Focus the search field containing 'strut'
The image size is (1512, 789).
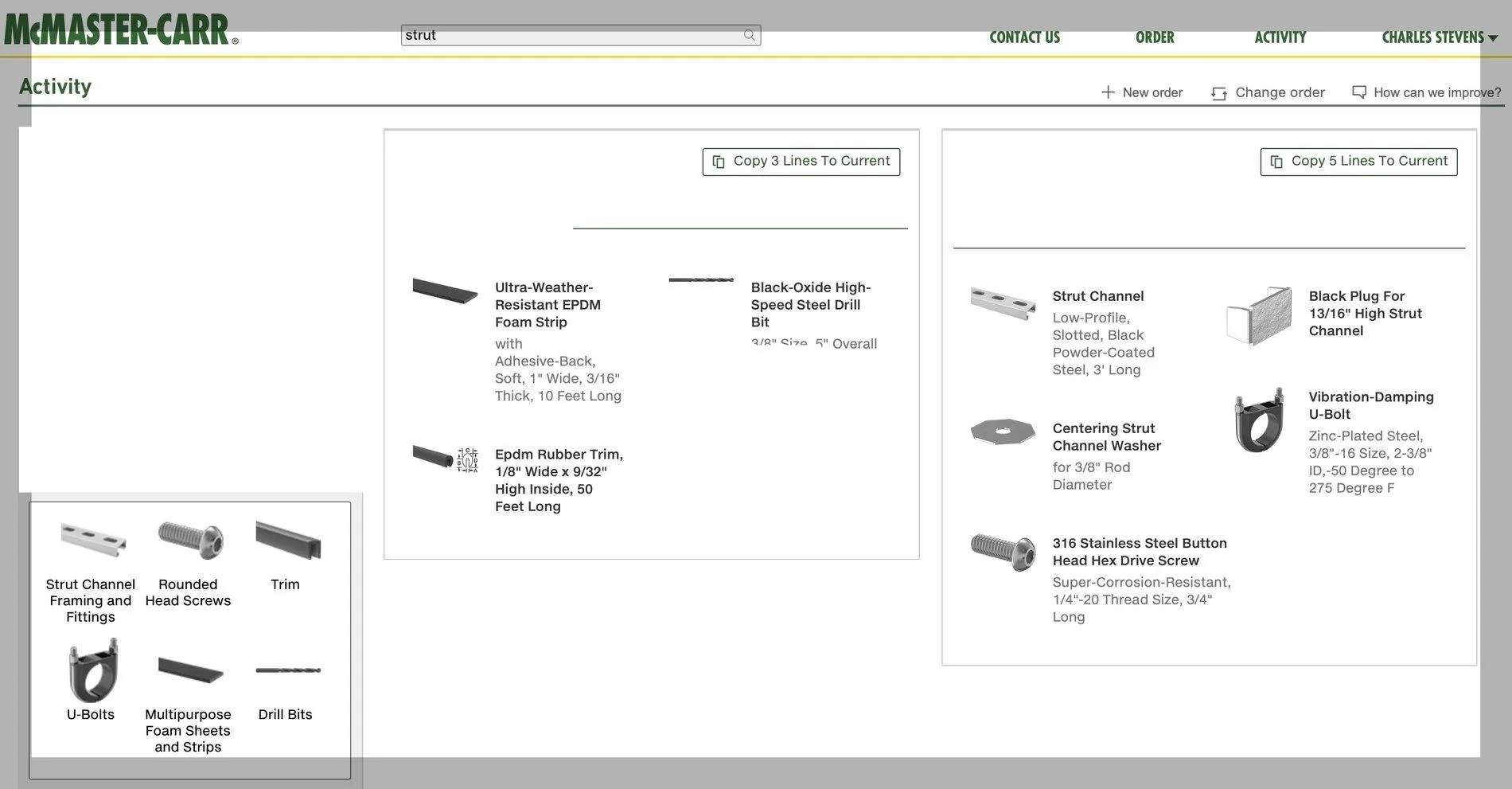click(581, 35)
